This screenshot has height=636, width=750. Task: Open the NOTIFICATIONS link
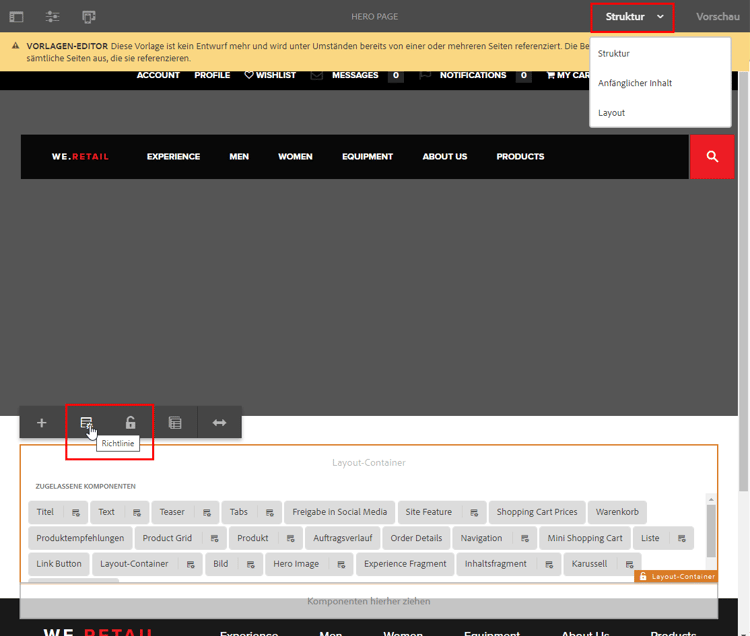coord(473,75)
